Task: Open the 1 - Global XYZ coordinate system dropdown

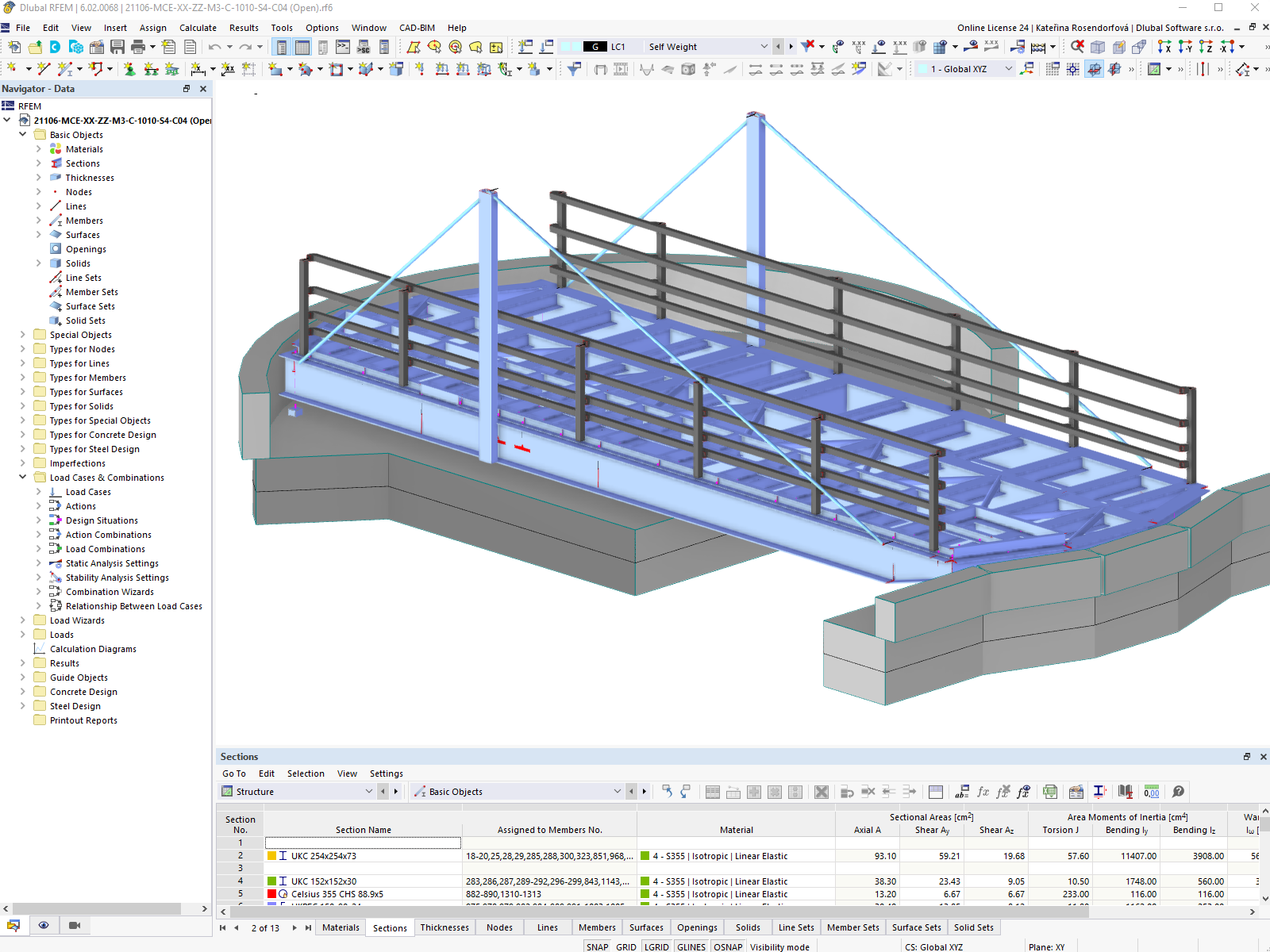Action: click(1008, 69)
